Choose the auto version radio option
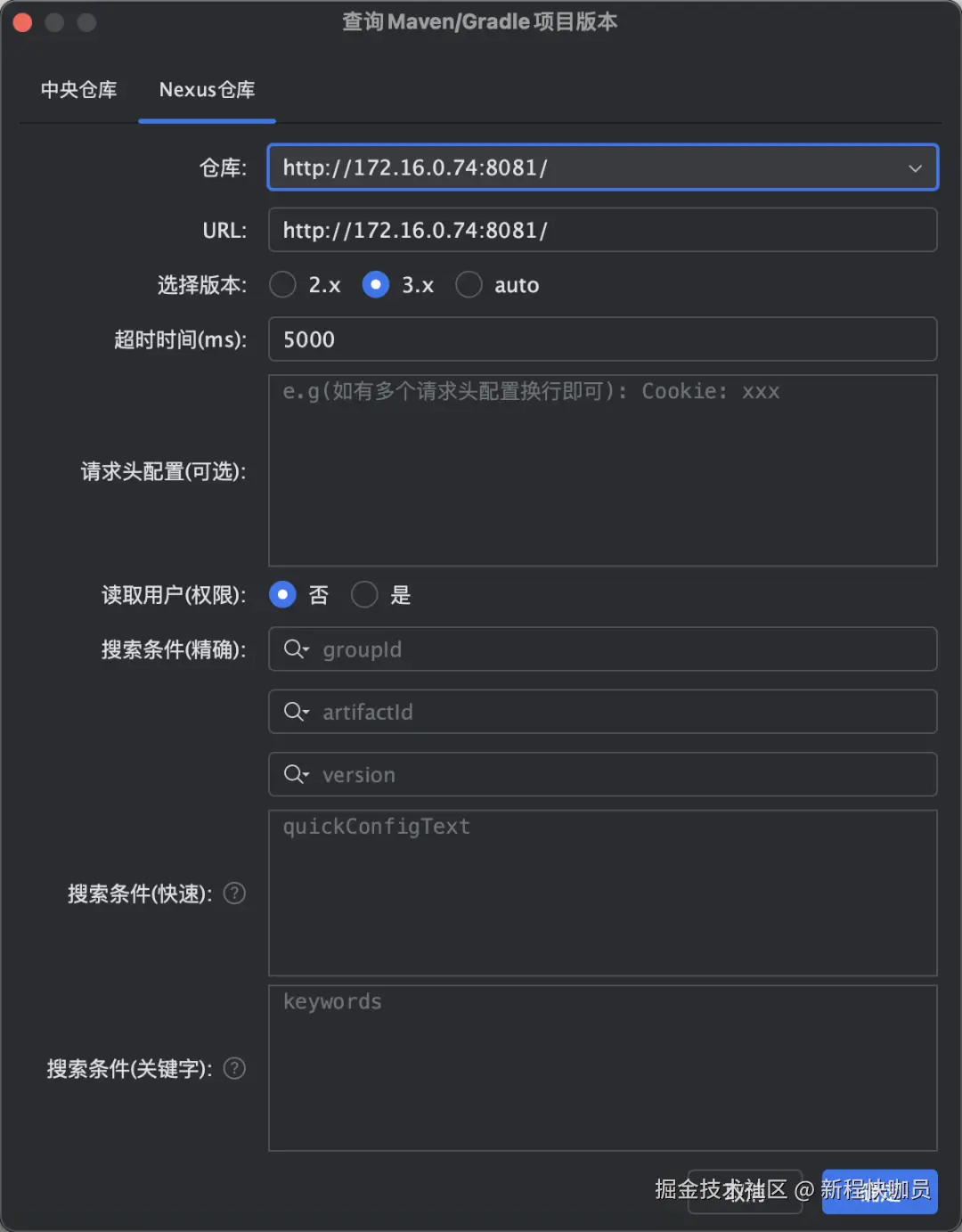Screen dimensions: 962x1232 [x=469, y=285]
